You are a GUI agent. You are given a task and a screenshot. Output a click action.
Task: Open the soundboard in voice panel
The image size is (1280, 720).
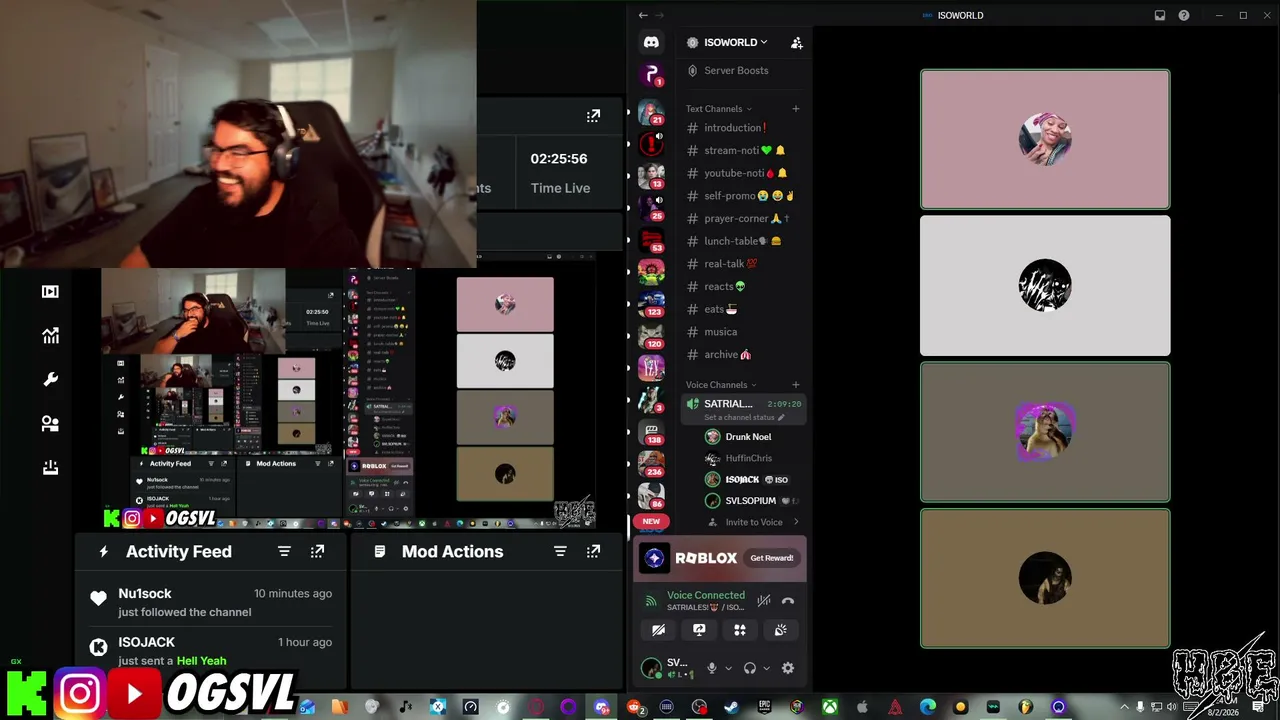781,630
